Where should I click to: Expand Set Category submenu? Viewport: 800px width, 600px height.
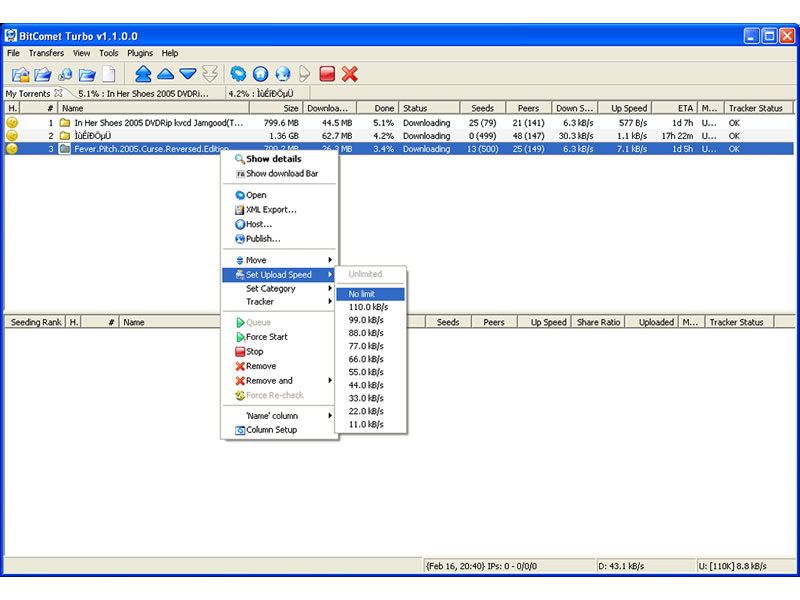pyautogui.click(x=279, y=289)
